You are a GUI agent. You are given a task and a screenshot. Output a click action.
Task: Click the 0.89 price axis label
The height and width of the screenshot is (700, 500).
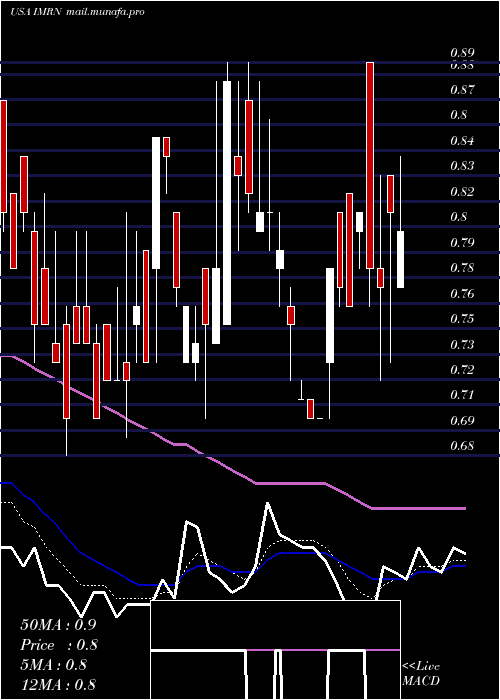tap(462, 54)
